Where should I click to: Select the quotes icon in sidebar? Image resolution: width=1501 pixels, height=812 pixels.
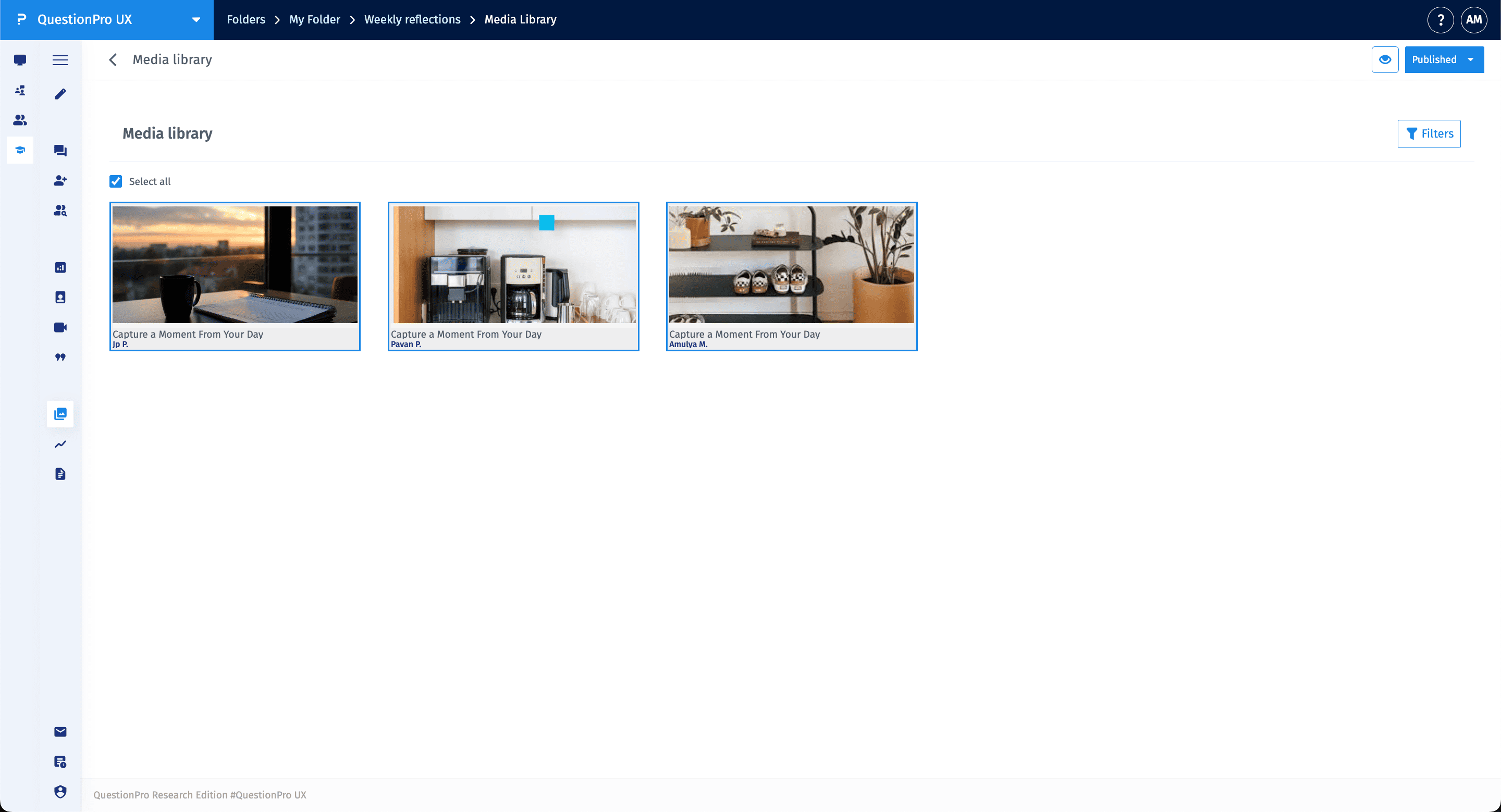(x=60, y=357)
